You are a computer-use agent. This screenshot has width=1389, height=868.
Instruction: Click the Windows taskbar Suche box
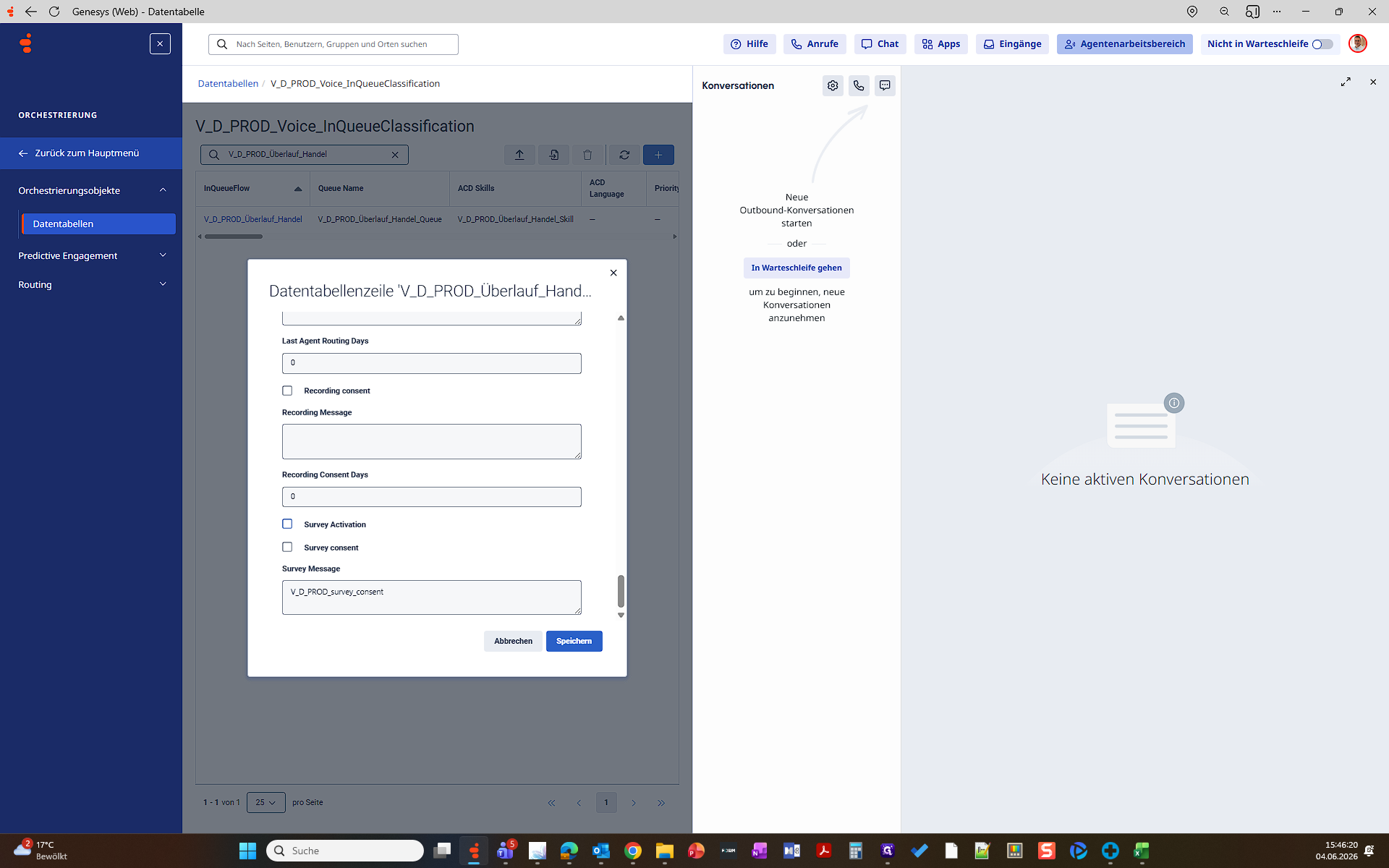(x=345, y=851)
